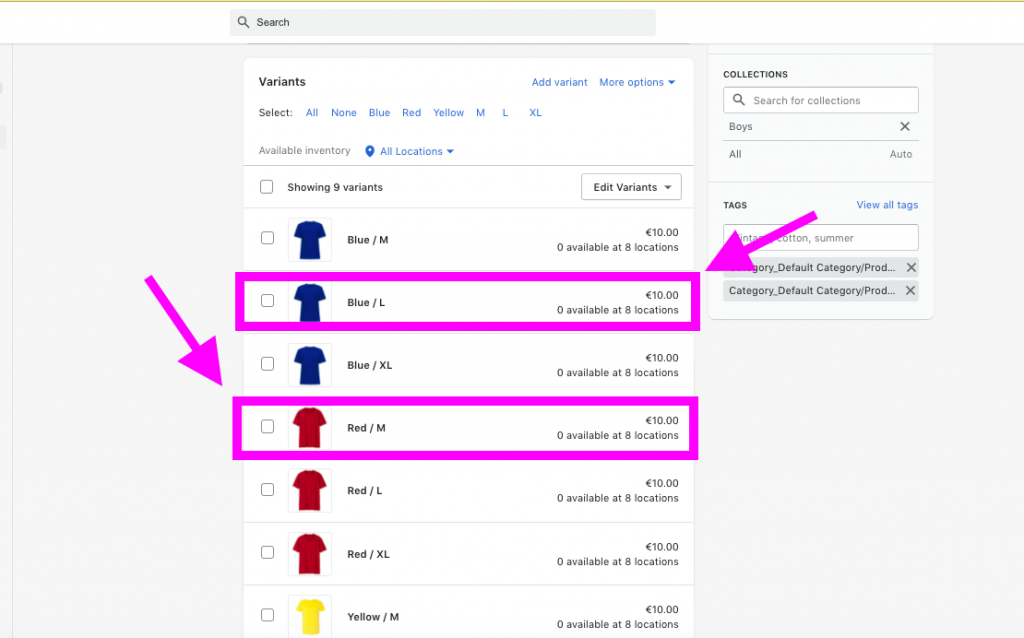Remove the Boys collection with its X icon
1024x638 pixels.
[x=905, y=127]
